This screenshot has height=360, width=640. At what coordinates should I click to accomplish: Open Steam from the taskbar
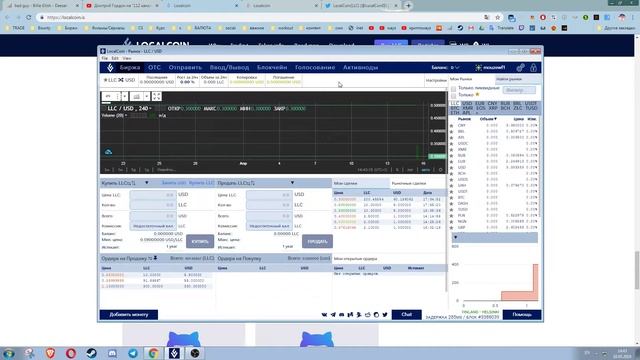point(91,353)
